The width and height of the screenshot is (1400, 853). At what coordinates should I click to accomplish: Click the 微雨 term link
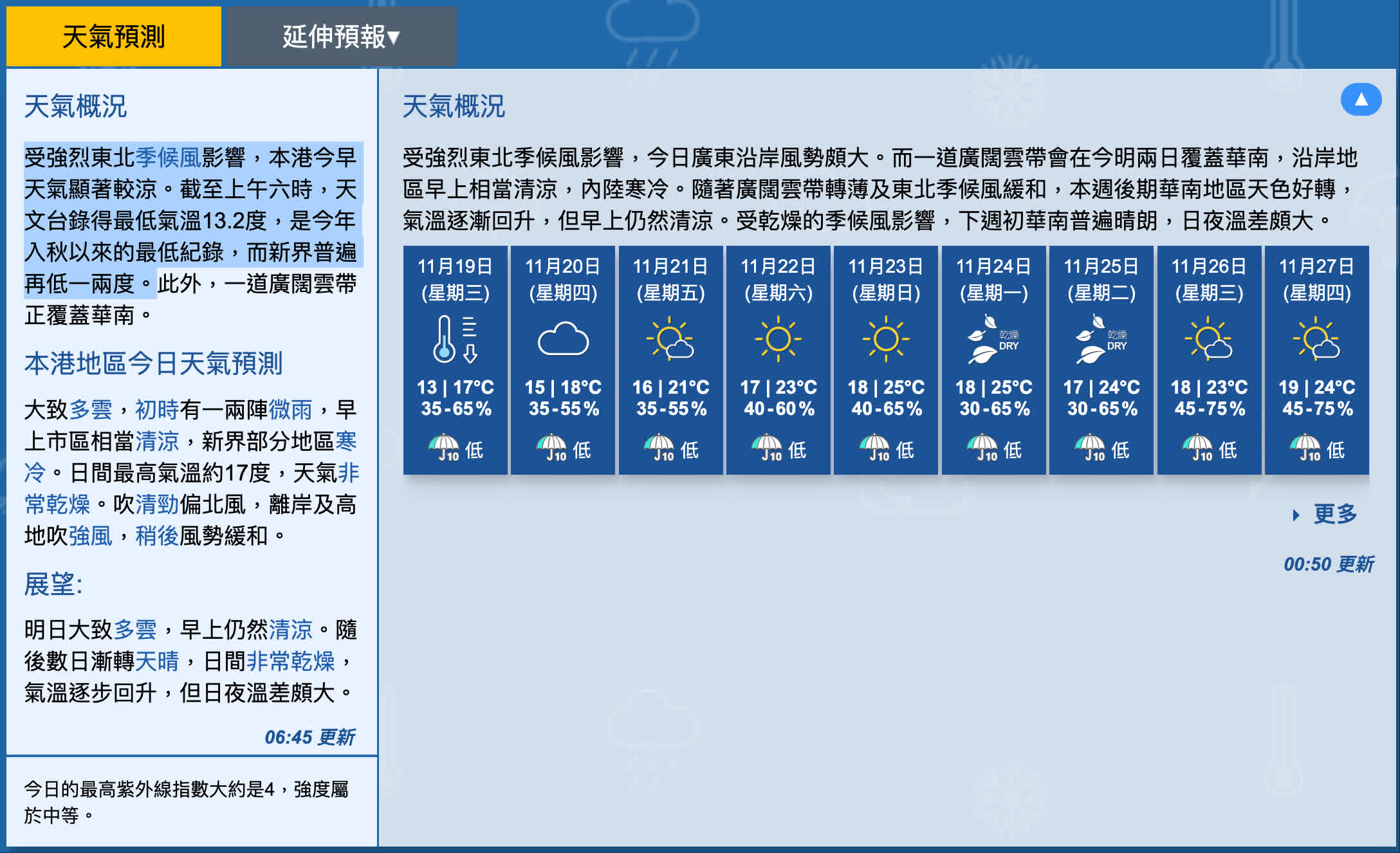click(x=290, y=410)
